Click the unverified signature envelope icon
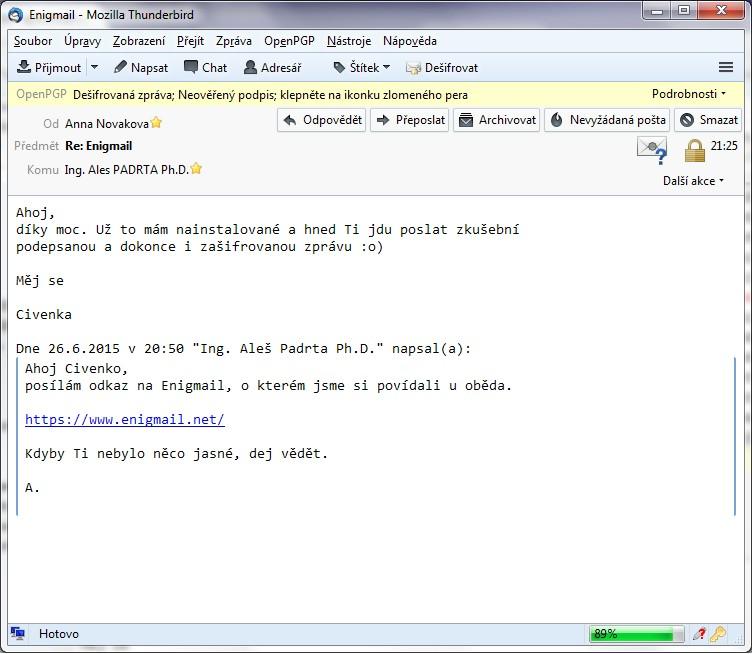 (x=652, y=150)
